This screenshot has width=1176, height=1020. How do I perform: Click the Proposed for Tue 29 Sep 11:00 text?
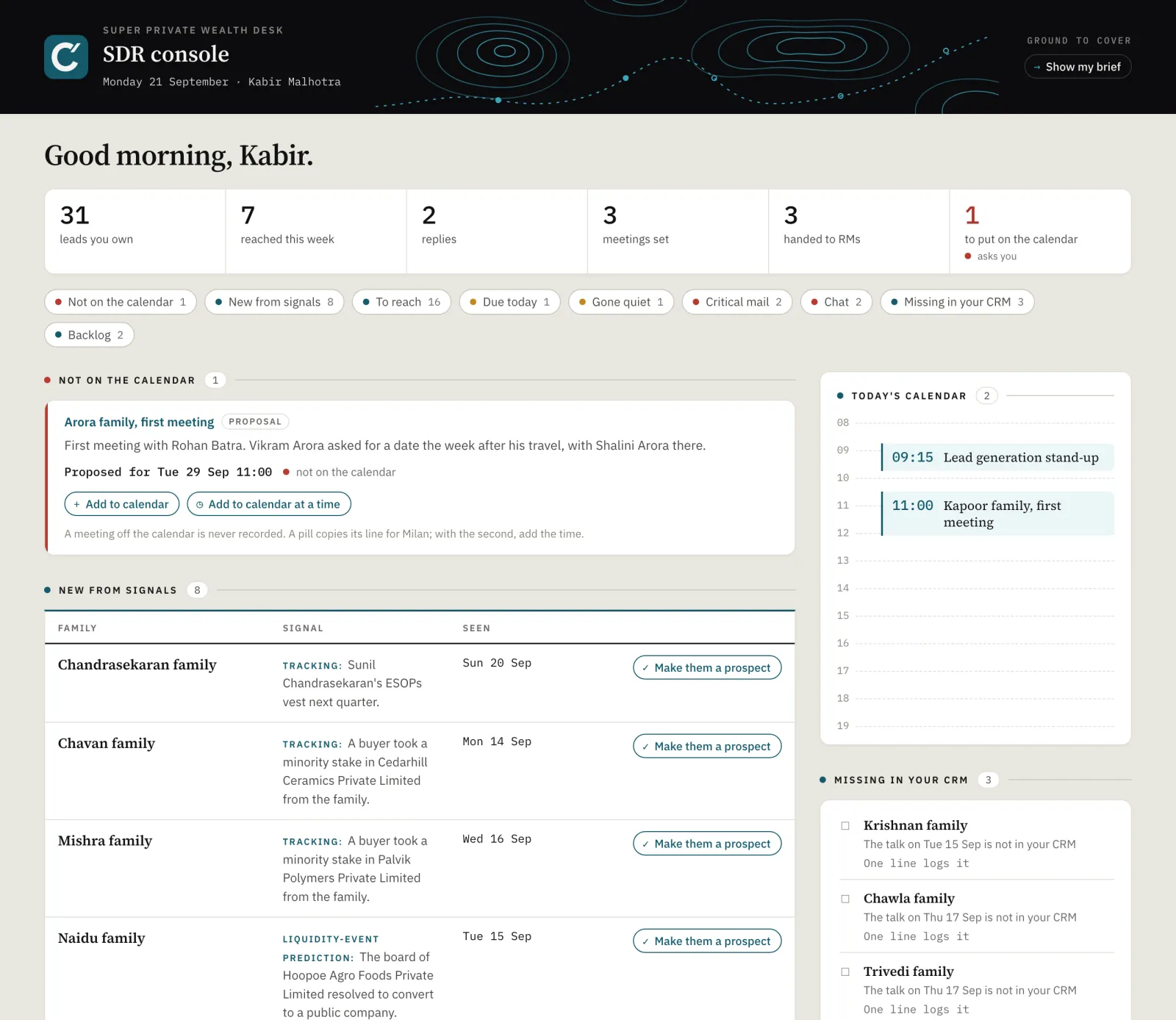pos(168,472)
